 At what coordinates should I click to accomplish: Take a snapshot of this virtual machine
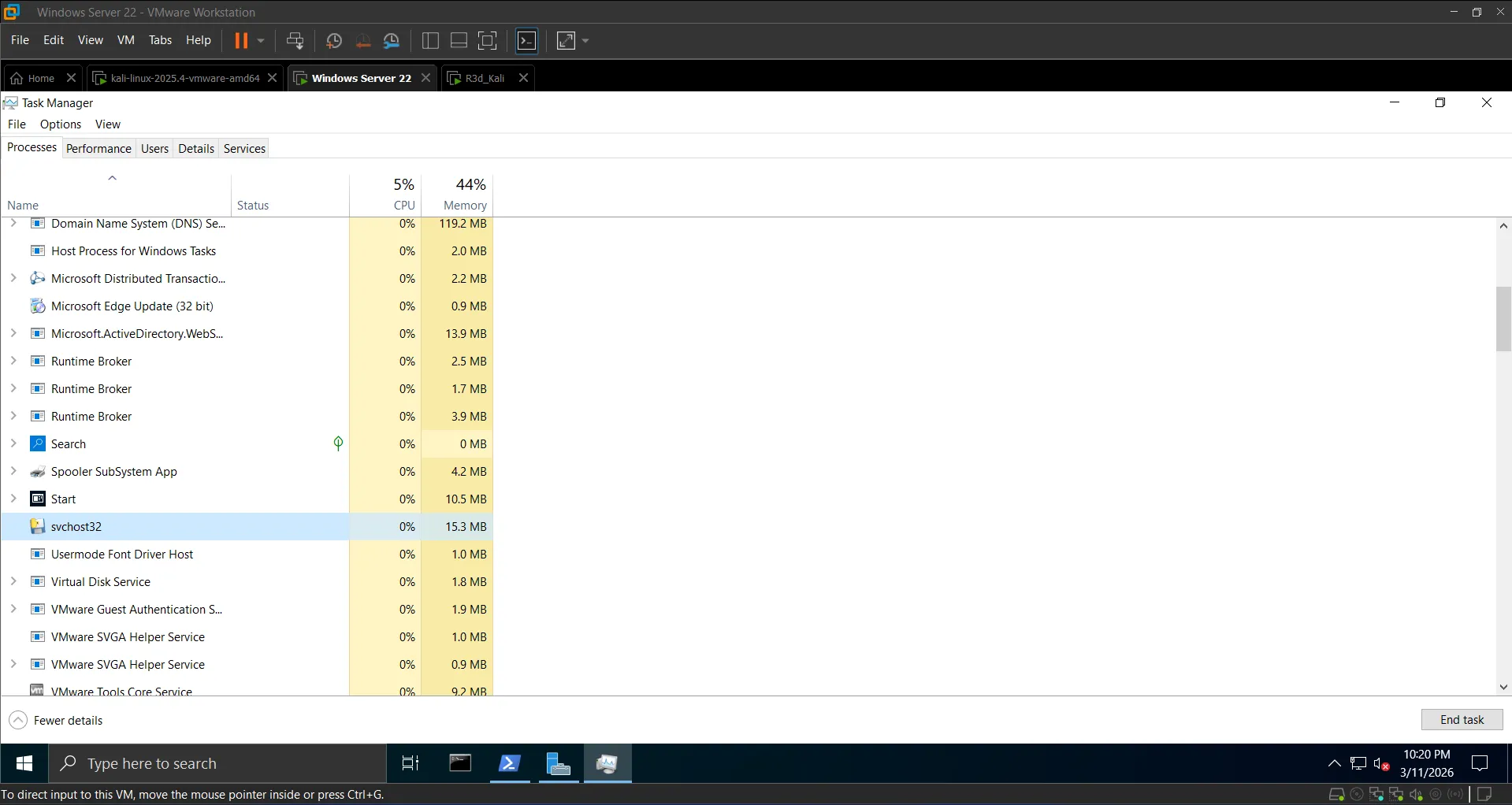tap(334, 41)
